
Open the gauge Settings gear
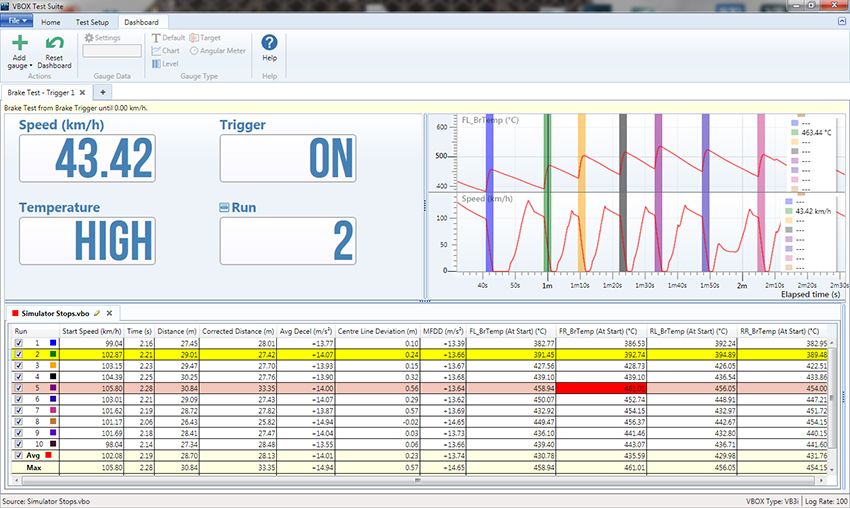click(89, 37)
